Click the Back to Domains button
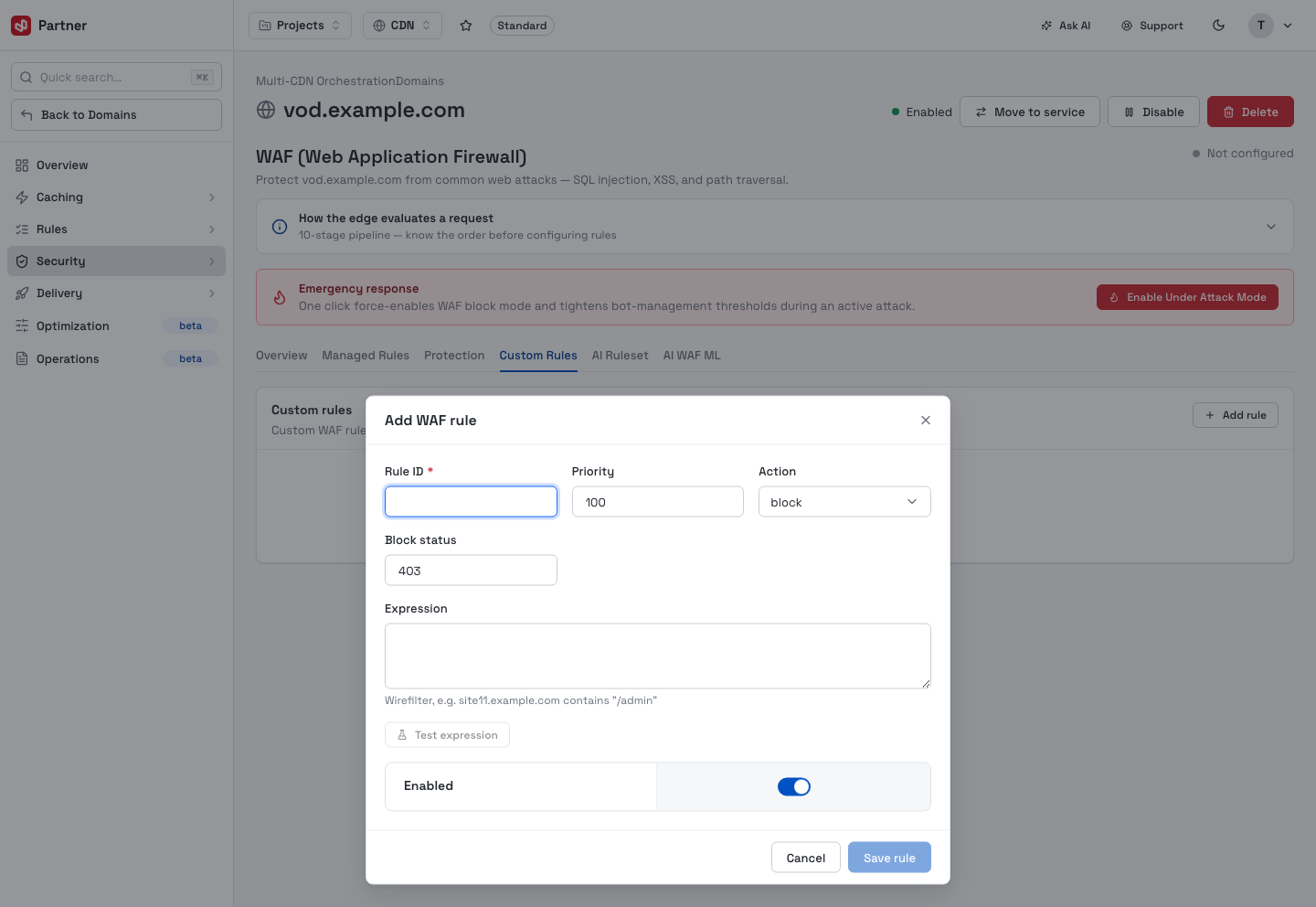The height and width of the screenshot is (907, 1316). (x=116, y=115)
